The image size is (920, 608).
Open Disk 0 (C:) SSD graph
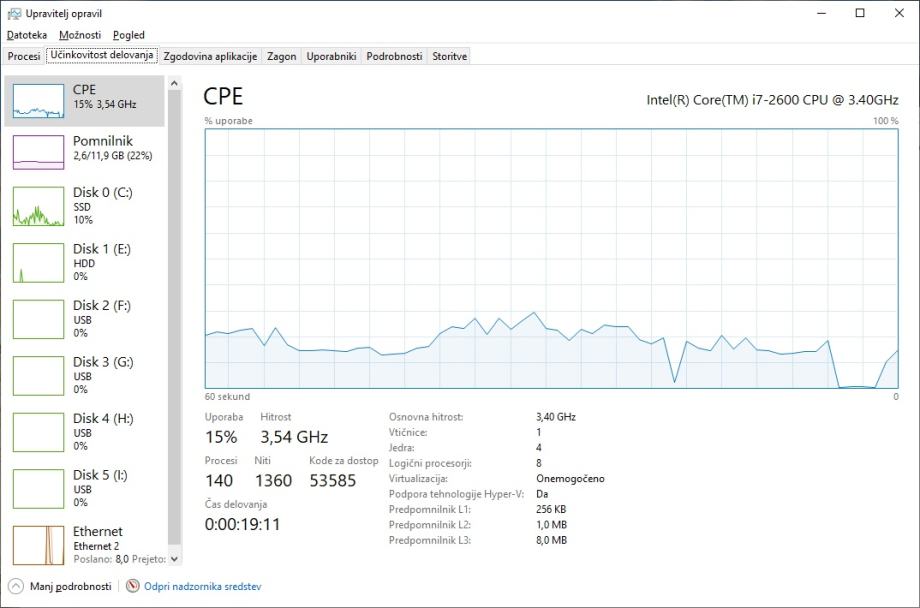pos(38,207)
